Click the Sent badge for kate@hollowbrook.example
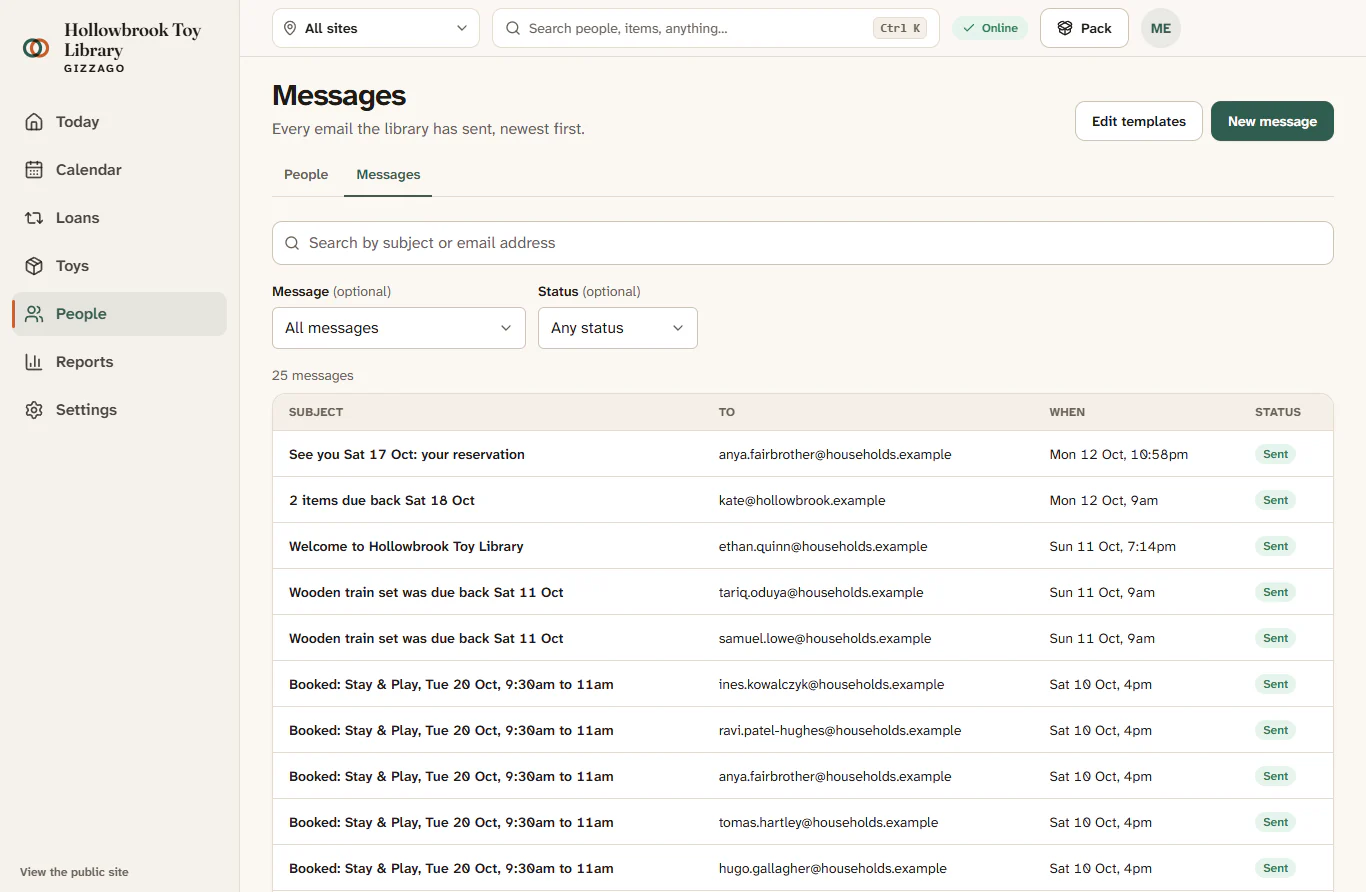This screenshot has height=892, width=1366. point(1275,500)
